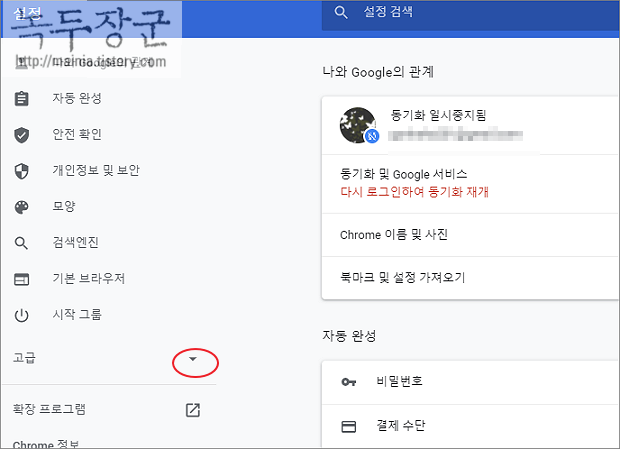Image resolution: width=620 pixels, height=449 pixels.
Task: Open Chrome 정보 at sidebar bottom
Action: click(x=46, y=444)
